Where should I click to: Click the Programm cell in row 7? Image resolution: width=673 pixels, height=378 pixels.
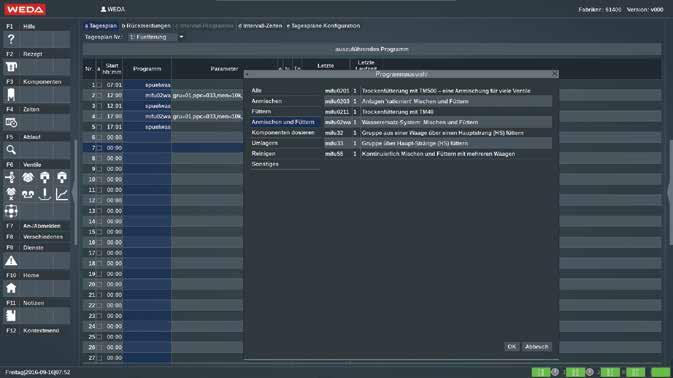(147, 148)
